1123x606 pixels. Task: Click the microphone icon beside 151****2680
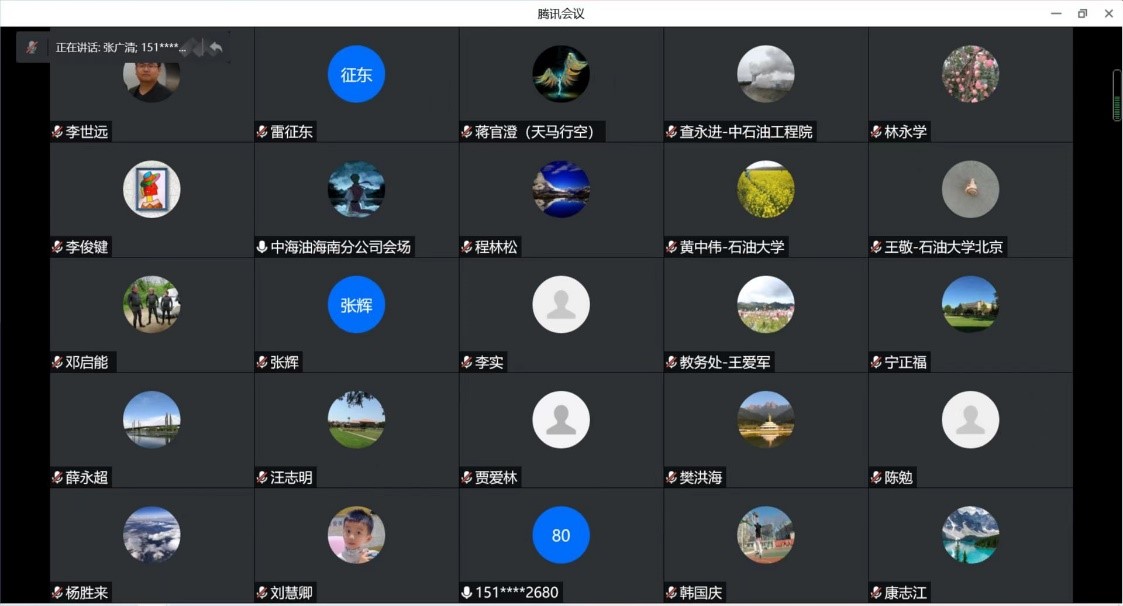(x=466, y=593)
